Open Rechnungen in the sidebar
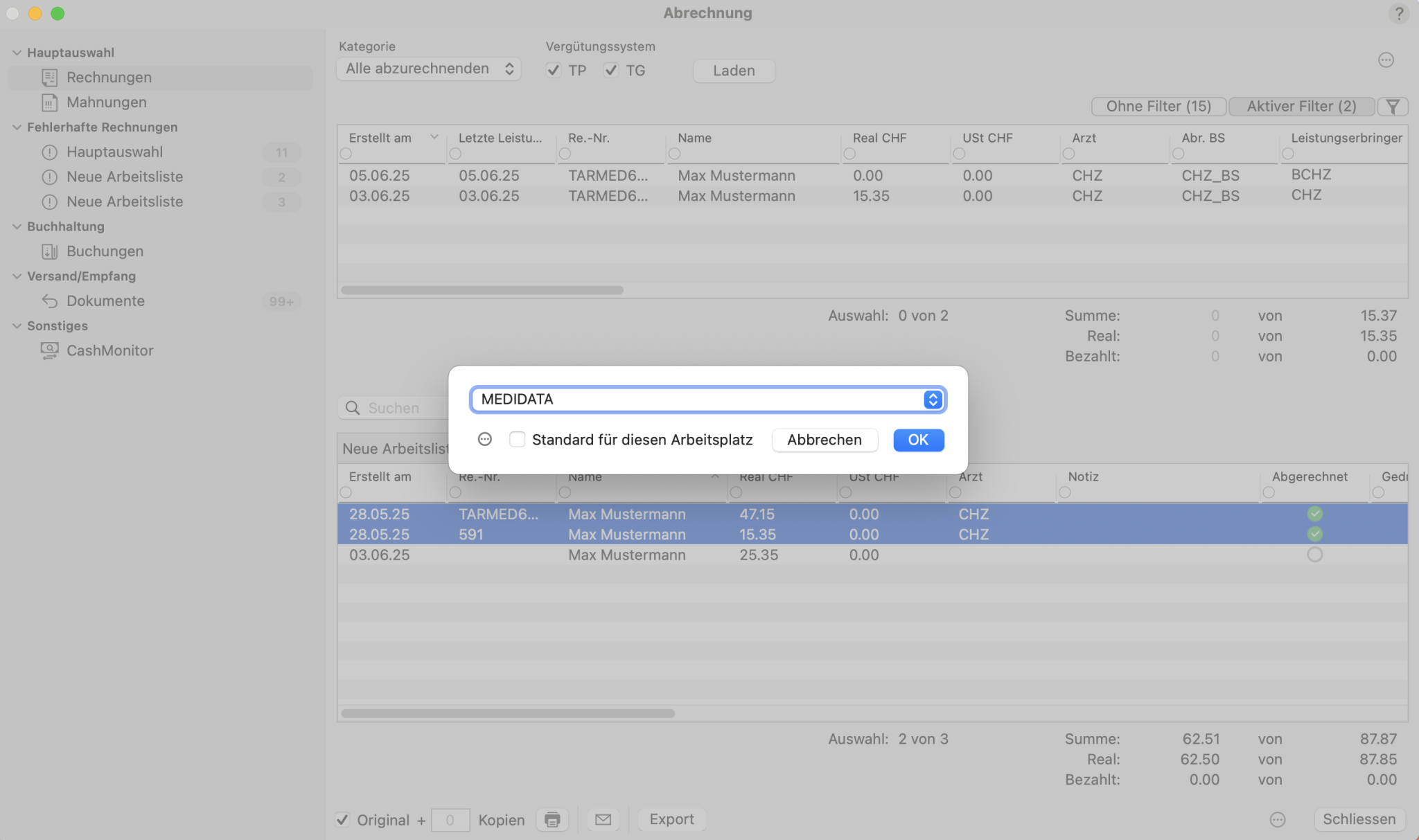 [160, 77]
